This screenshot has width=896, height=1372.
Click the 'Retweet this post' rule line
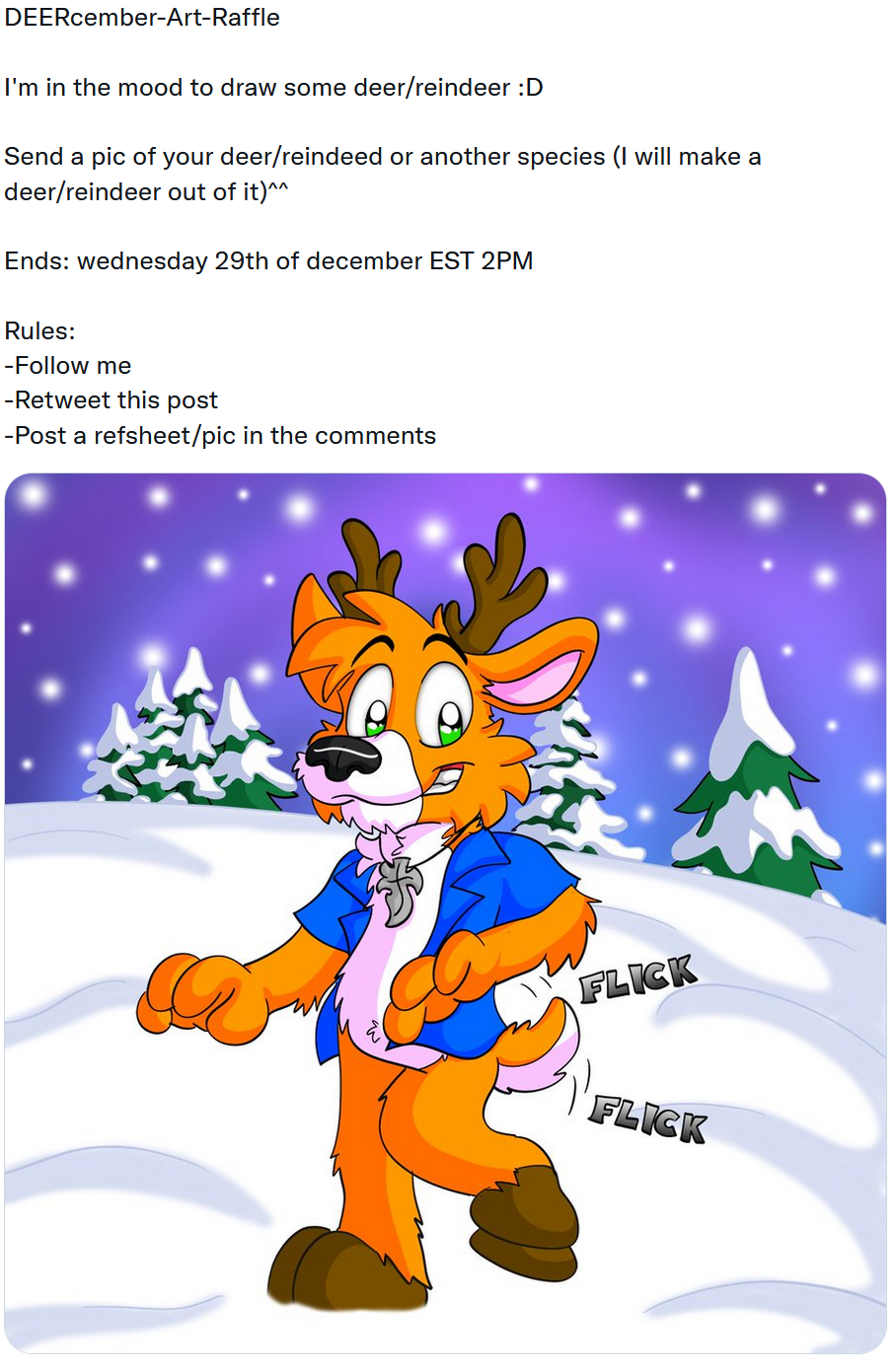coord(112,400)
